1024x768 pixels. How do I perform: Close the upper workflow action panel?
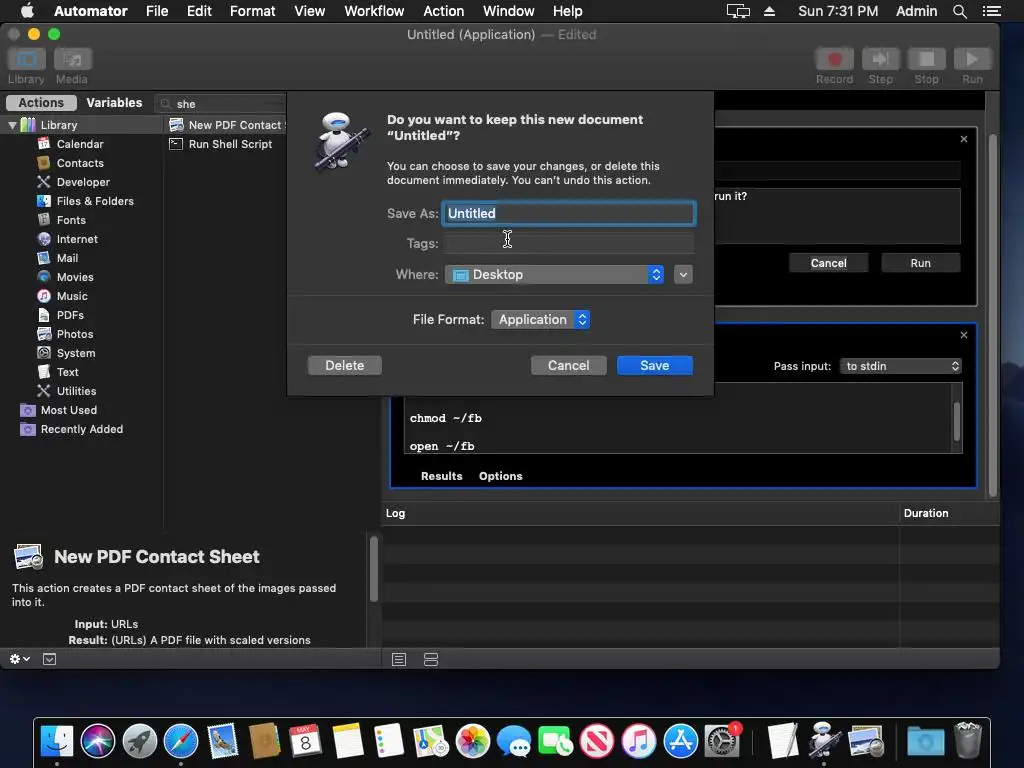[x=963, y=139]
